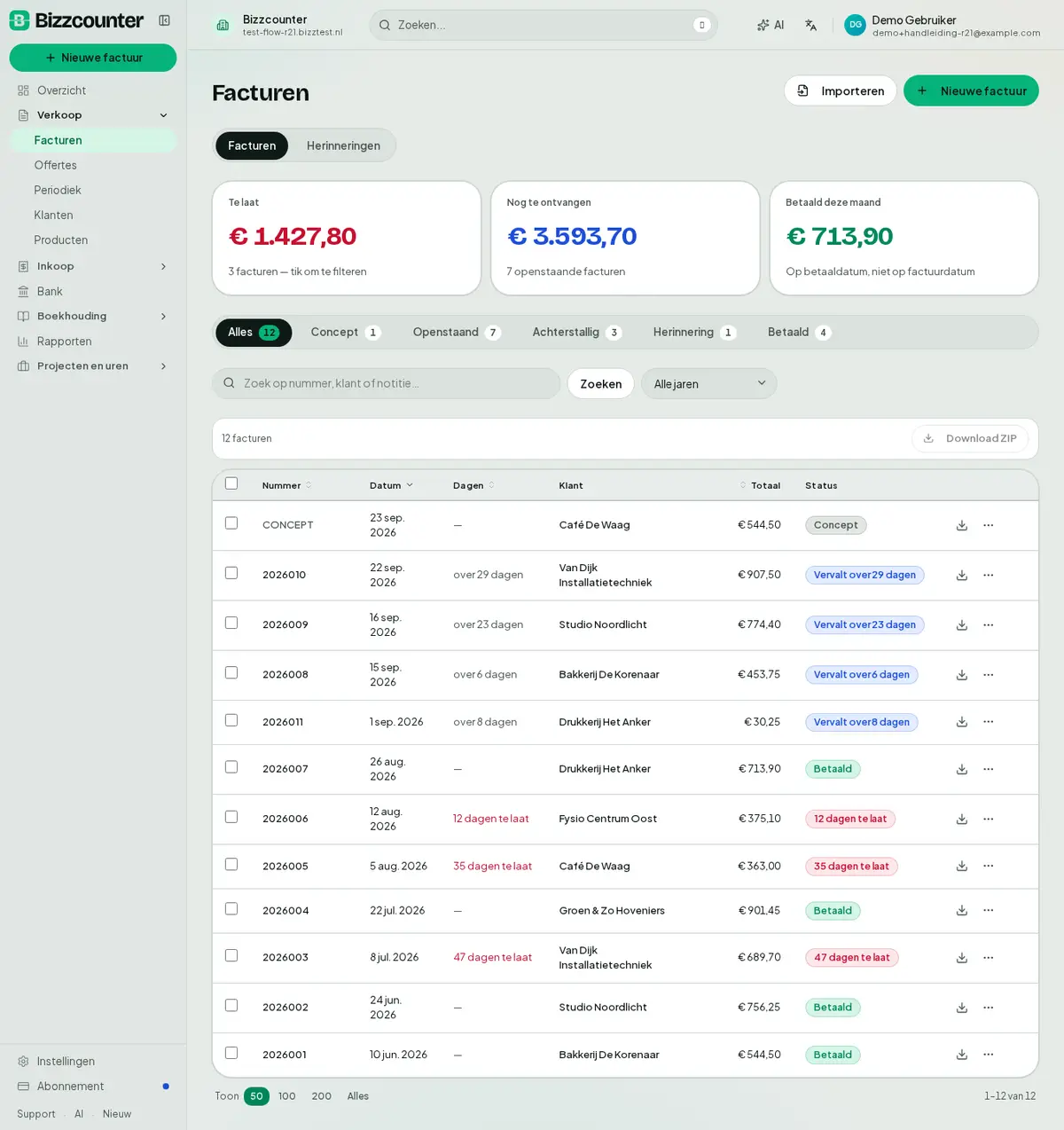Open more actions for invoice 2026011
Image resolution: width=1064 pixels, height=1130 pixels.
[989, 722]
